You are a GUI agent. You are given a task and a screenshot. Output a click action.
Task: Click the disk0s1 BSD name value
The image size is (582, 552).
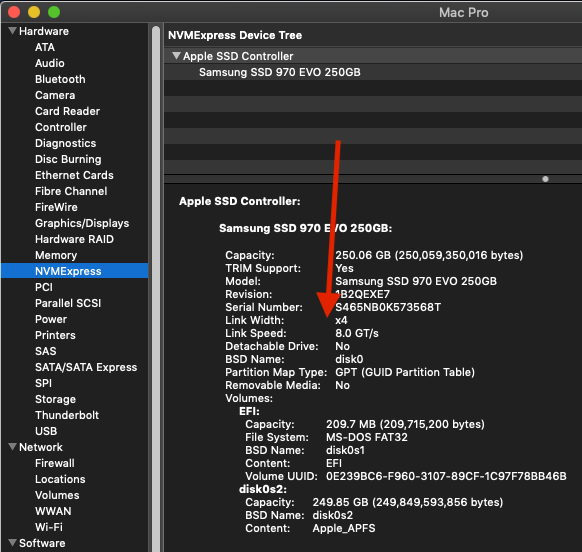pyautogui.click(x=345, y=450)
